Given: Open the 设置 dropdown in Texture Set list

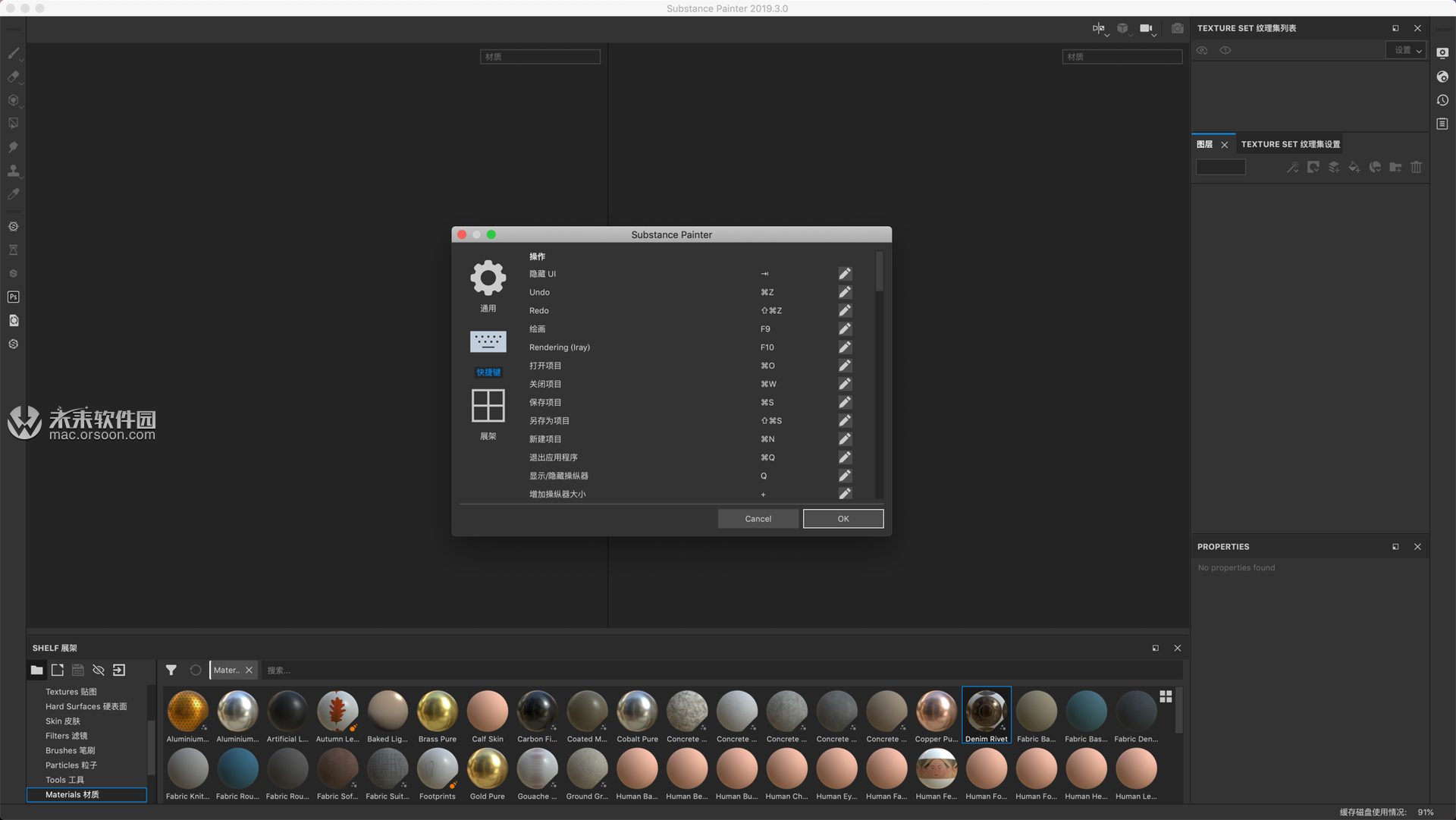Looking at the screenshot, I should pyautogui.click(x=1406, y=50).
